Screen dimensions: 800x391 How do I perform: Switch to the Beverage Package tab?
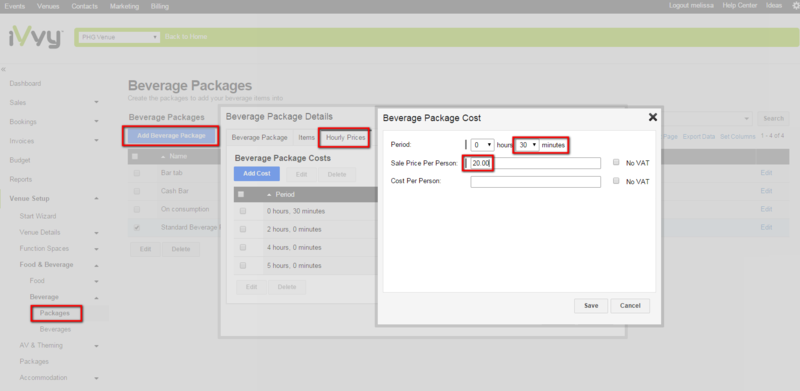[260, 138]
